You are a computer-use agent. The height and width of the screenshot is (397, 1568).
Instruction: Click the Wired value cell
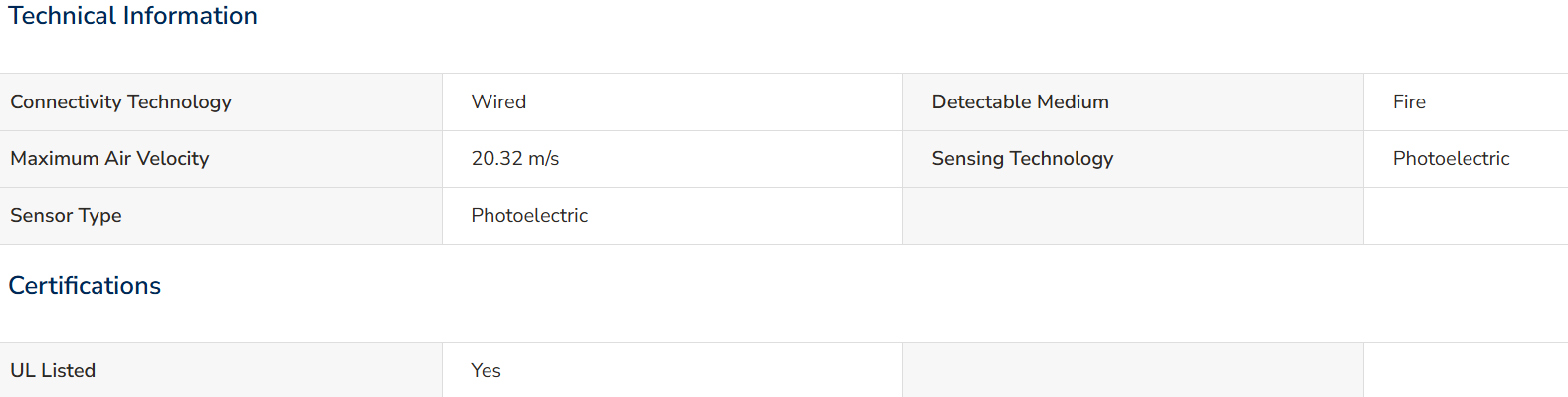pos(673,102)
